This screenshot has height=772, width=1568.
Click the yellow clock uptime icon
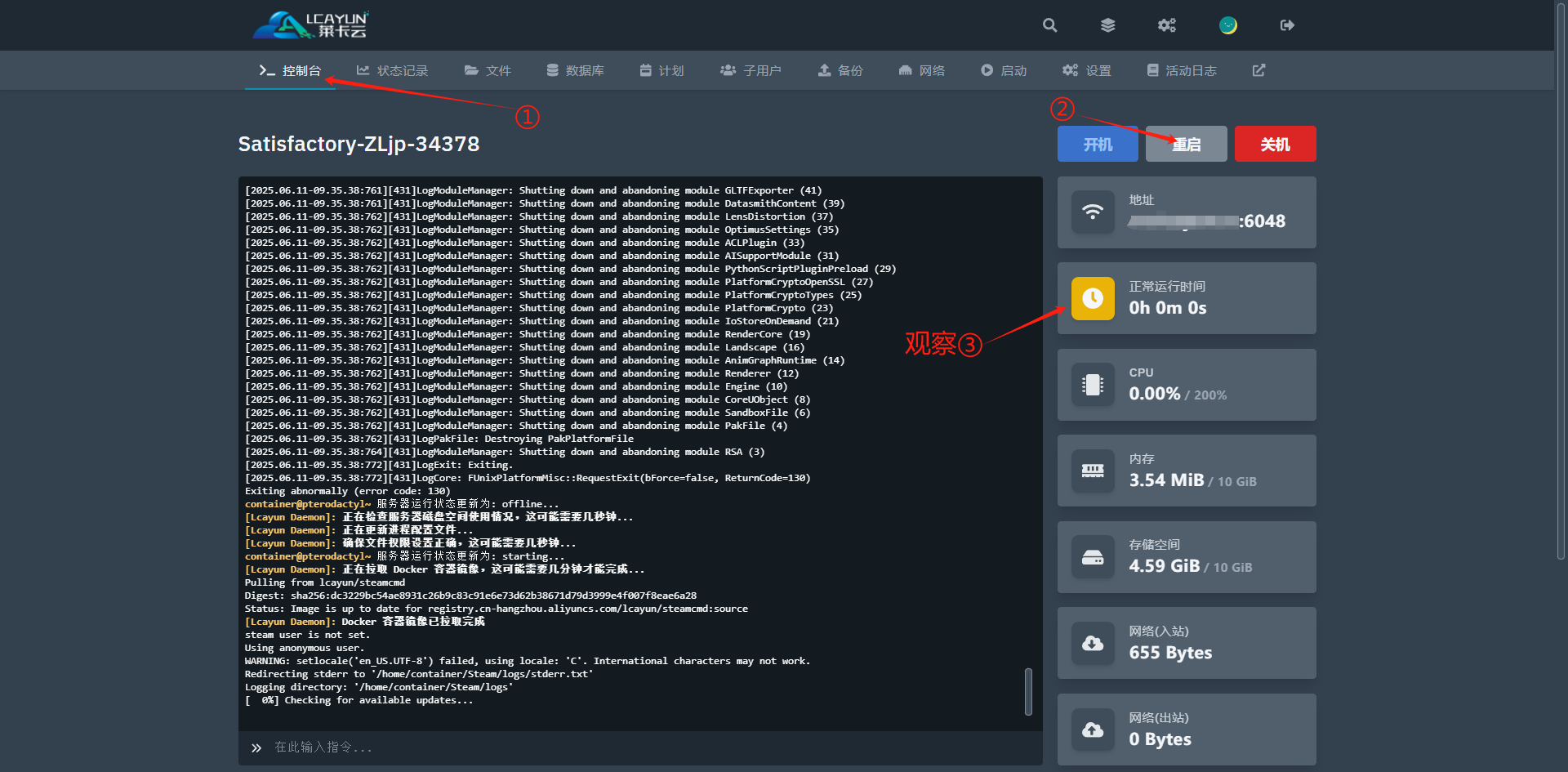tap(1093, 298)
